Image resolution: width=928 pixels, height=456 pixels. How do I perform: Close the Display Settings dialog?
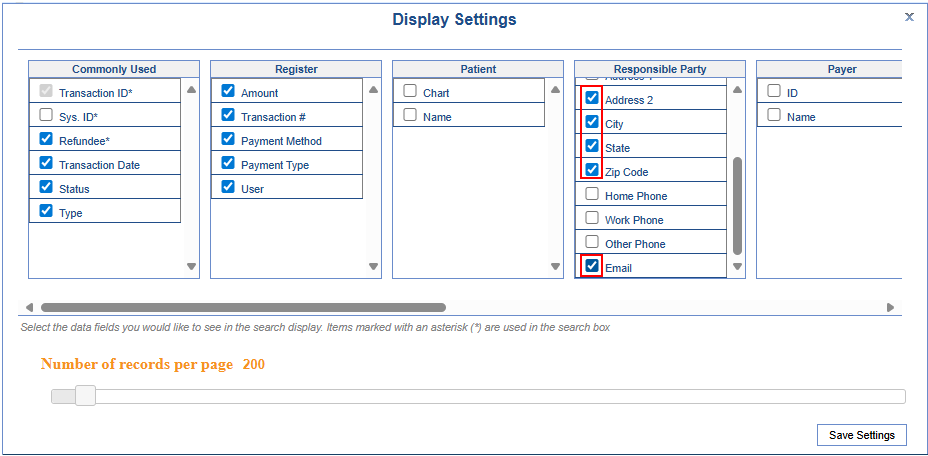909,17
